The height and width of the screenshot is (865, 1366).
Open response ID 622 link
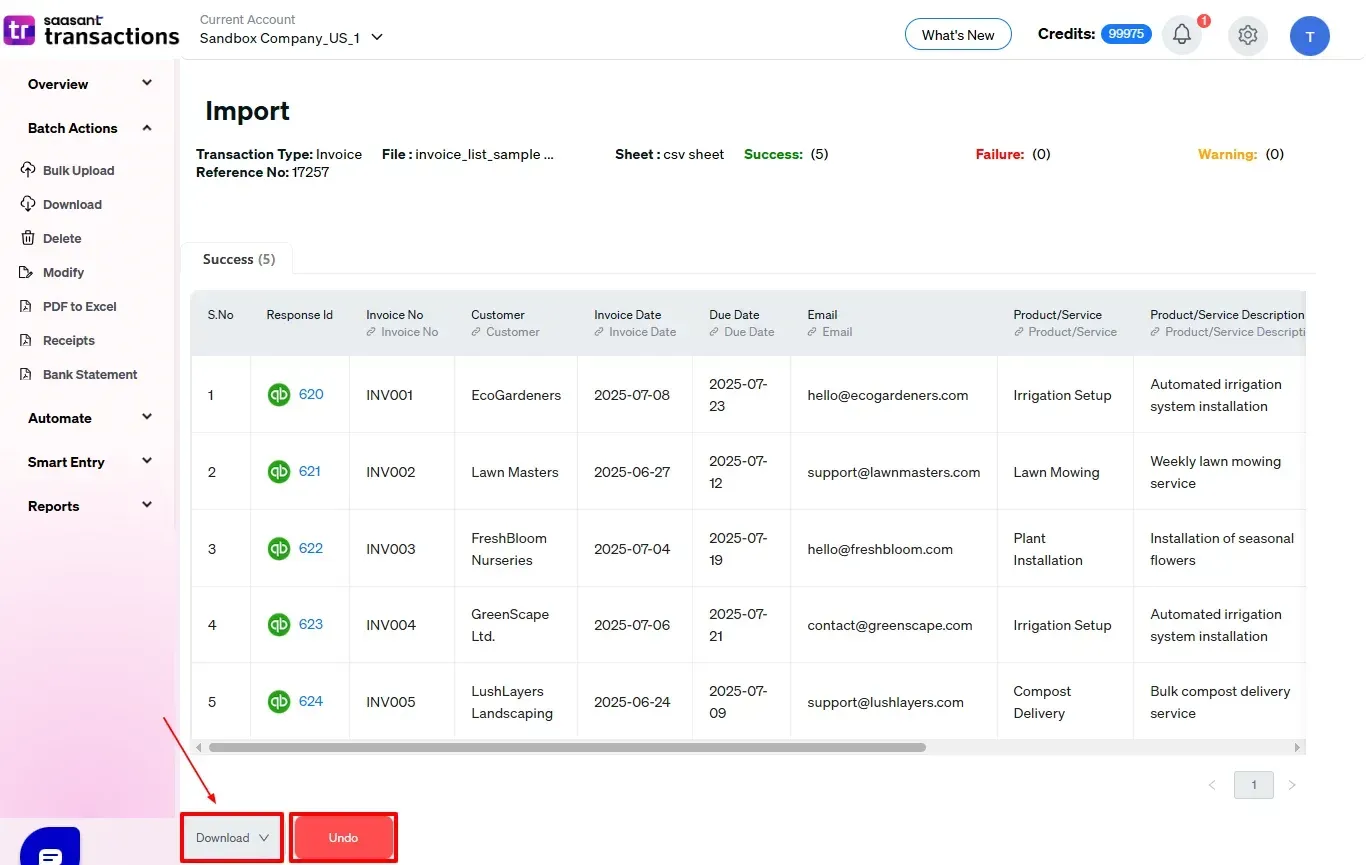coord(311,548)
